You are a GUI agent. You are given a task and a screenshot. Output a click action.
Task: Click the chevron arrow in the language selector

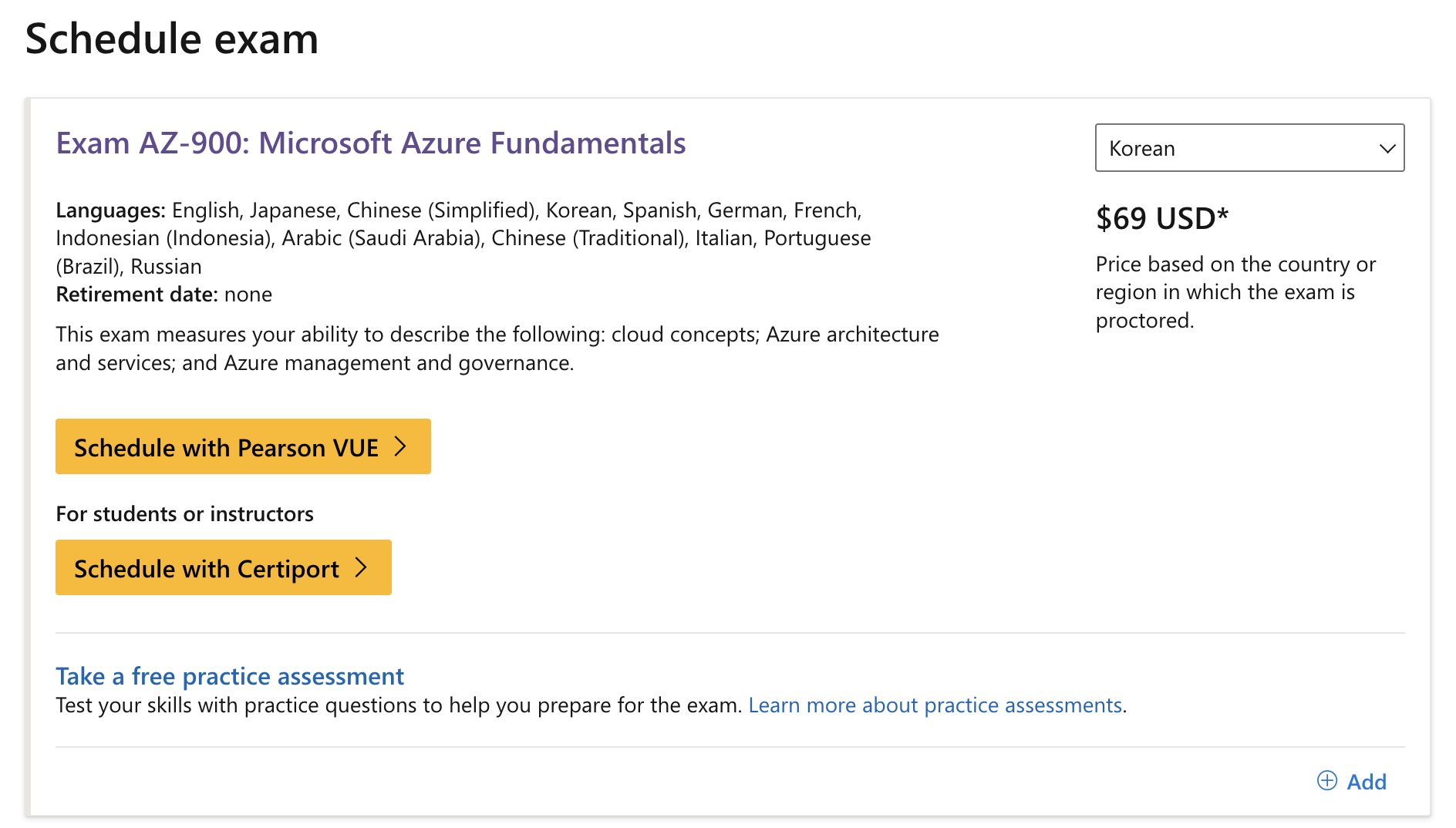(x=1387, y=148)
